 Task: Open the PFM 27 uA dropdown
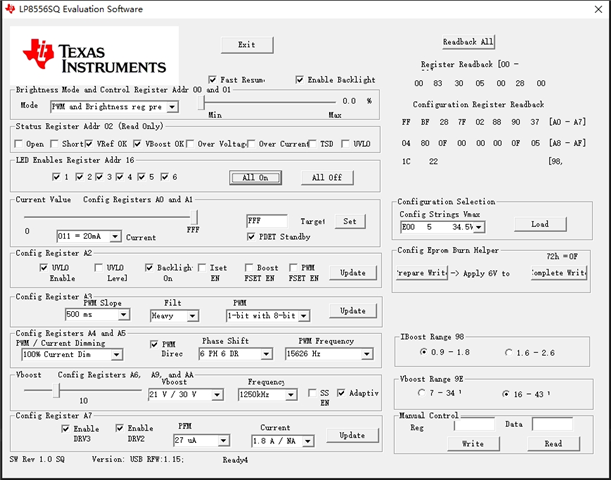click(x=201, y=441)
